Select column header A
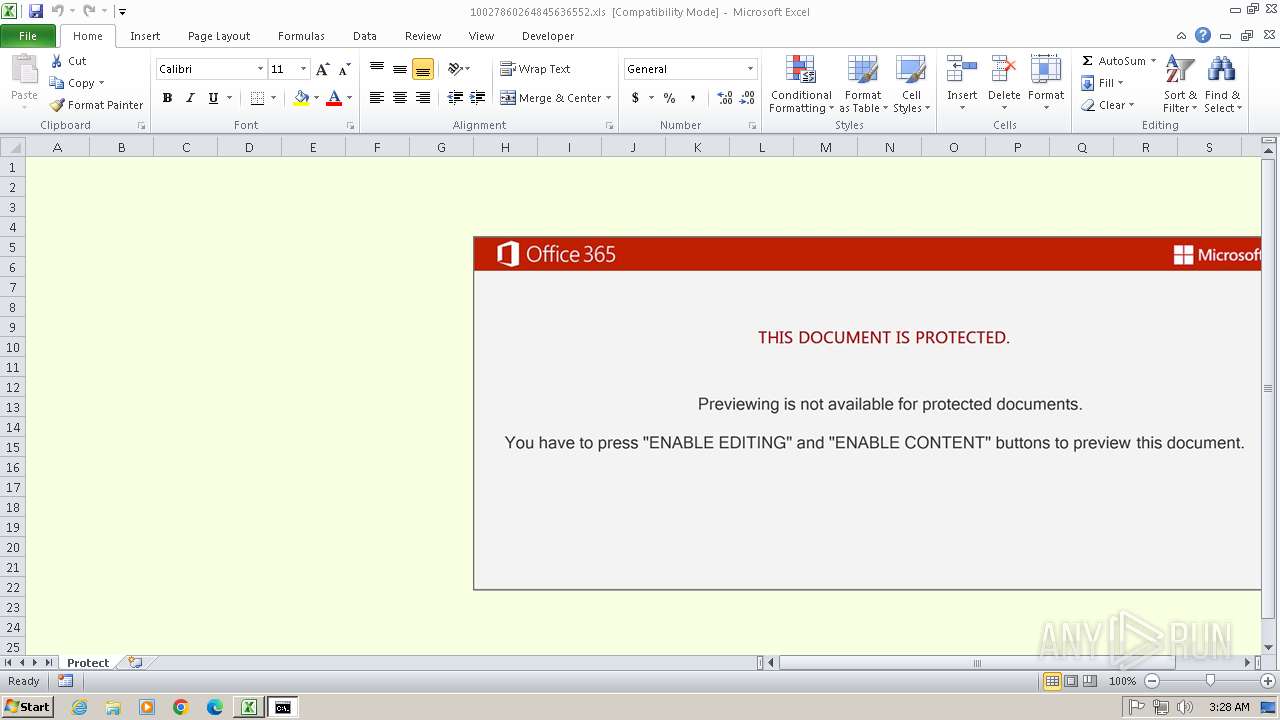Image resolution: width=1280 pixels, height=720 pixels. (x=57, y=147)
